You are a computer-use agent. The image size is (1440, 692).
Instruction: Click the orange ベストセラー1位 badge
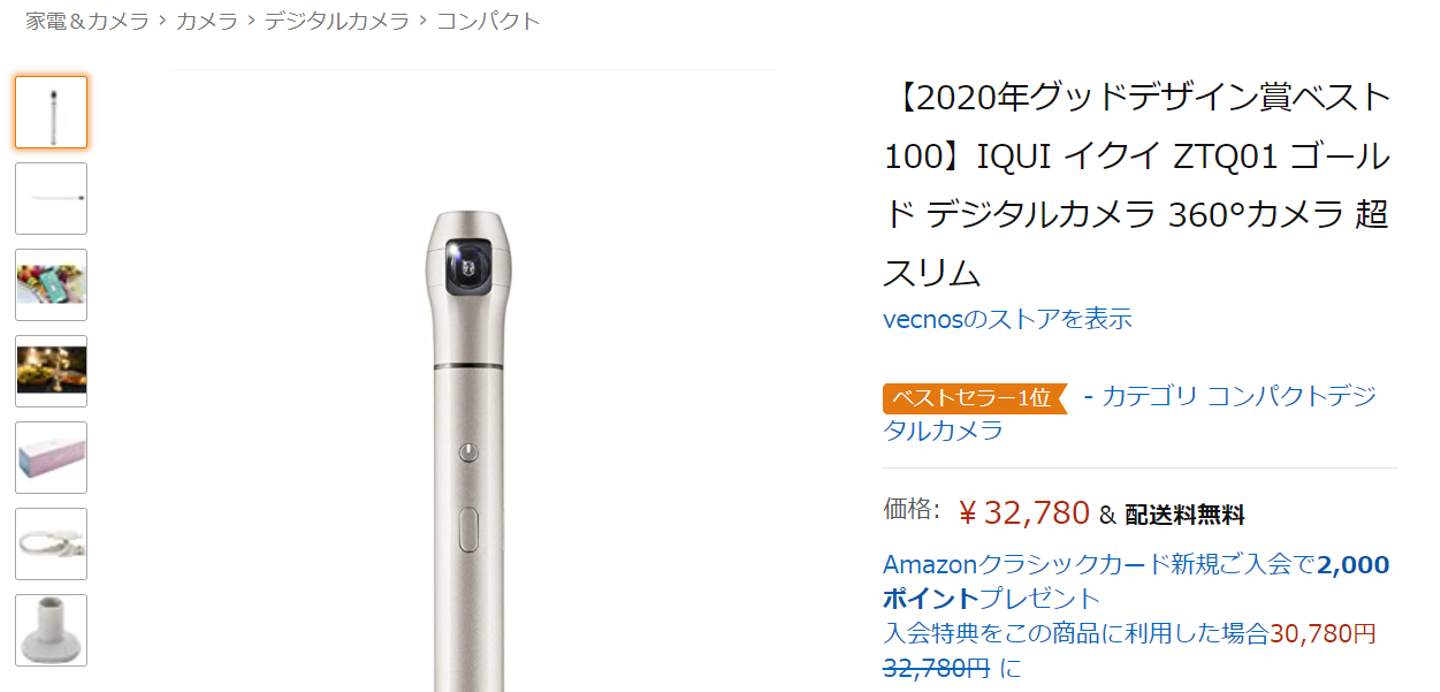click(975, 398)
